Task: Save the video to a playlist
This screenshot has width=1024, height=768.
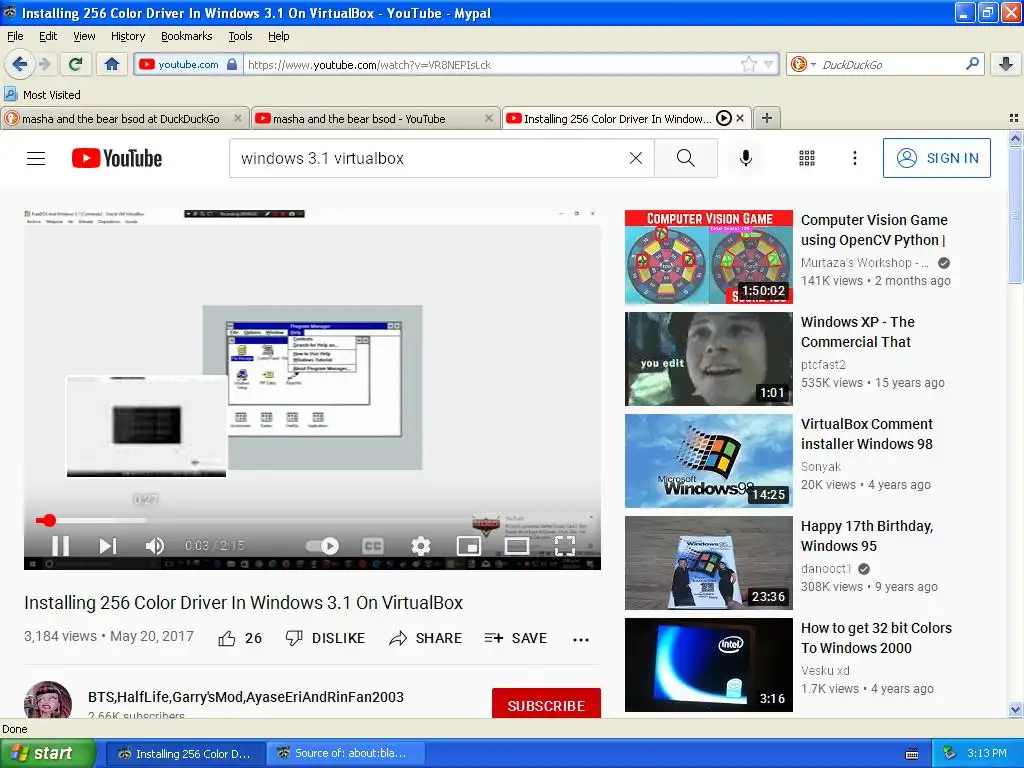Action: pyautogui.click(x=516, y=638)
